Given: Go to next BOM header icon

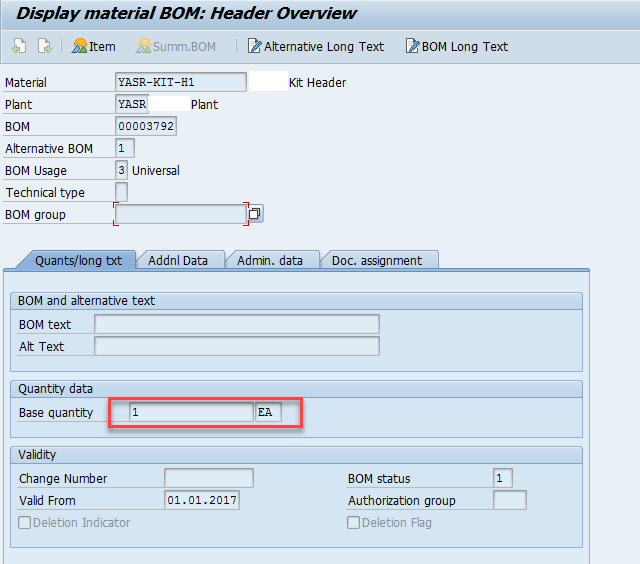Looking at the screenshot, I should click(x=44, y=46).
